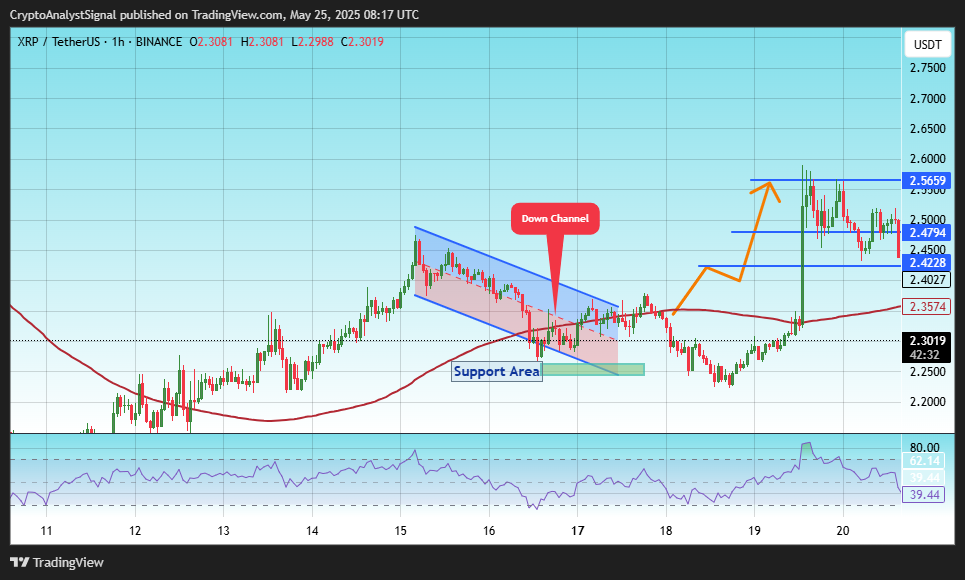Click the 2.6000 price axis value
The width and height of the screenshot is (965, 580).
927,159
